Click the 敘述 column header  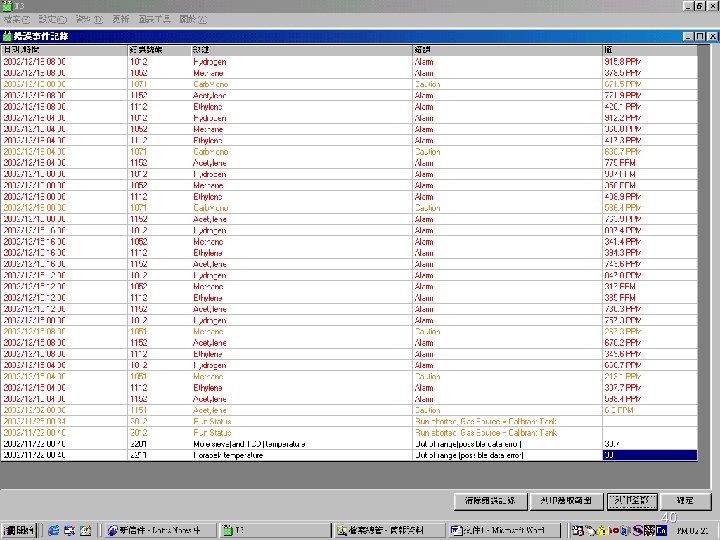coord(302,50)
